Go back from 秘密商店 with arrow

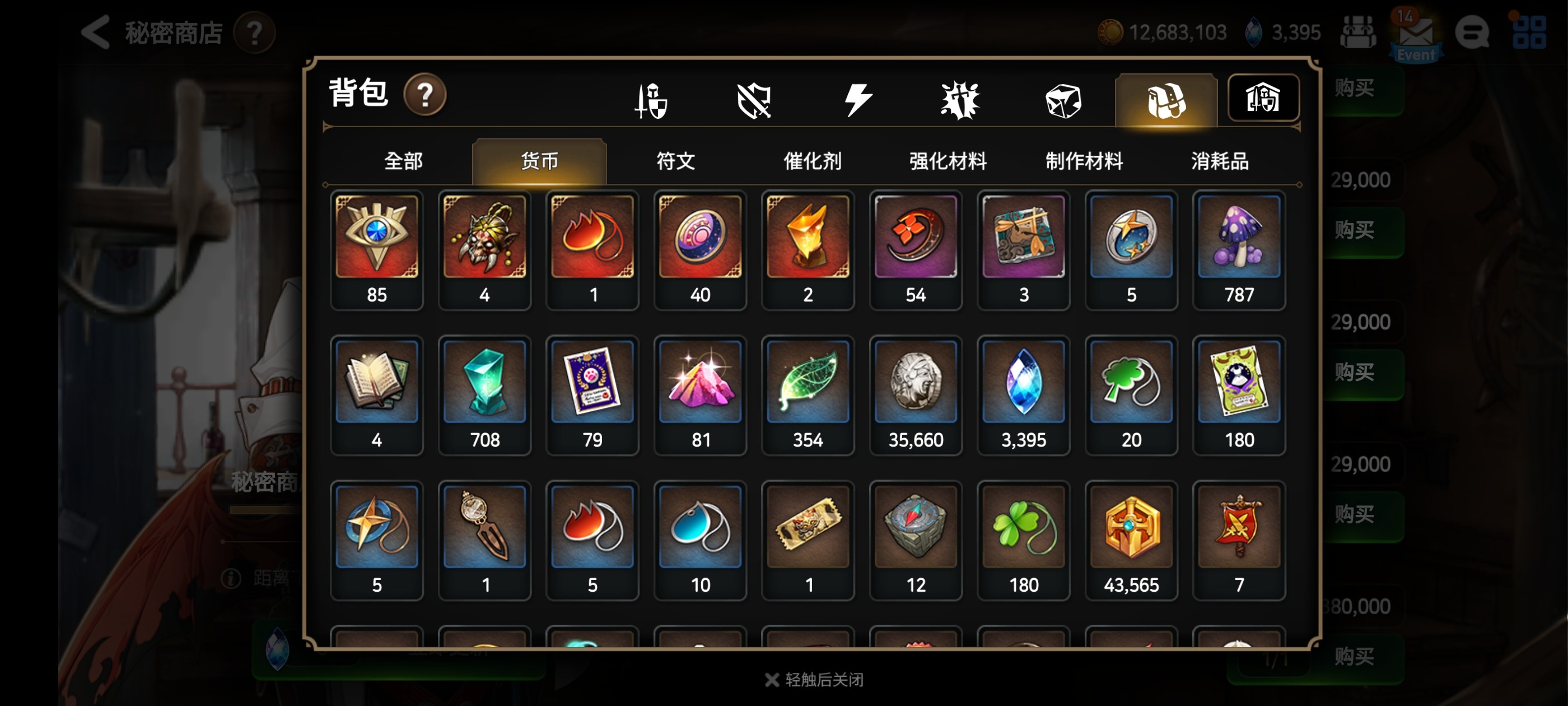tap(96, 32)
